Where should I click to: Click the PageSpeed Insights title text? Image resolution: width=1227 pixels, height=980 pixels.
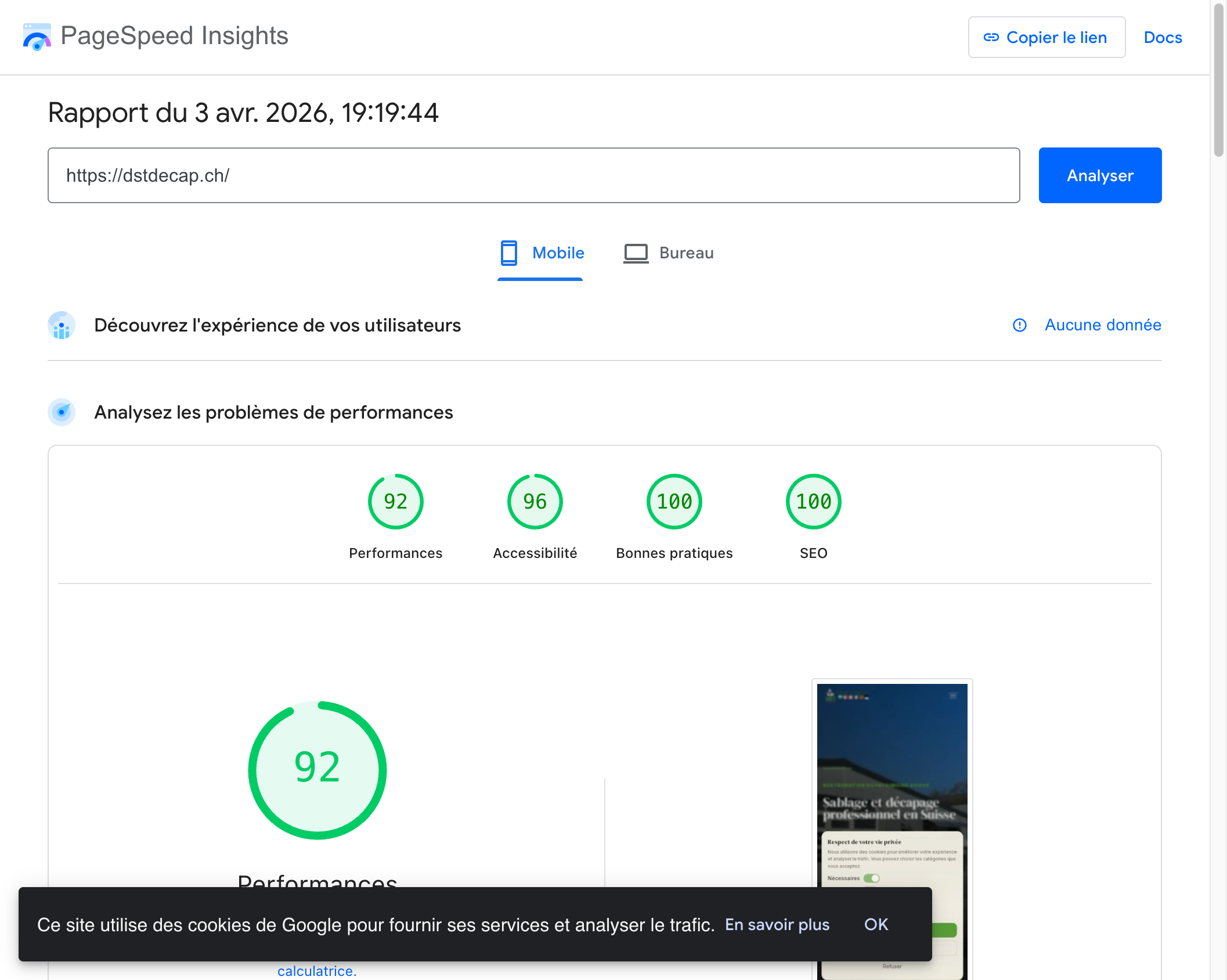click(174, 36)
